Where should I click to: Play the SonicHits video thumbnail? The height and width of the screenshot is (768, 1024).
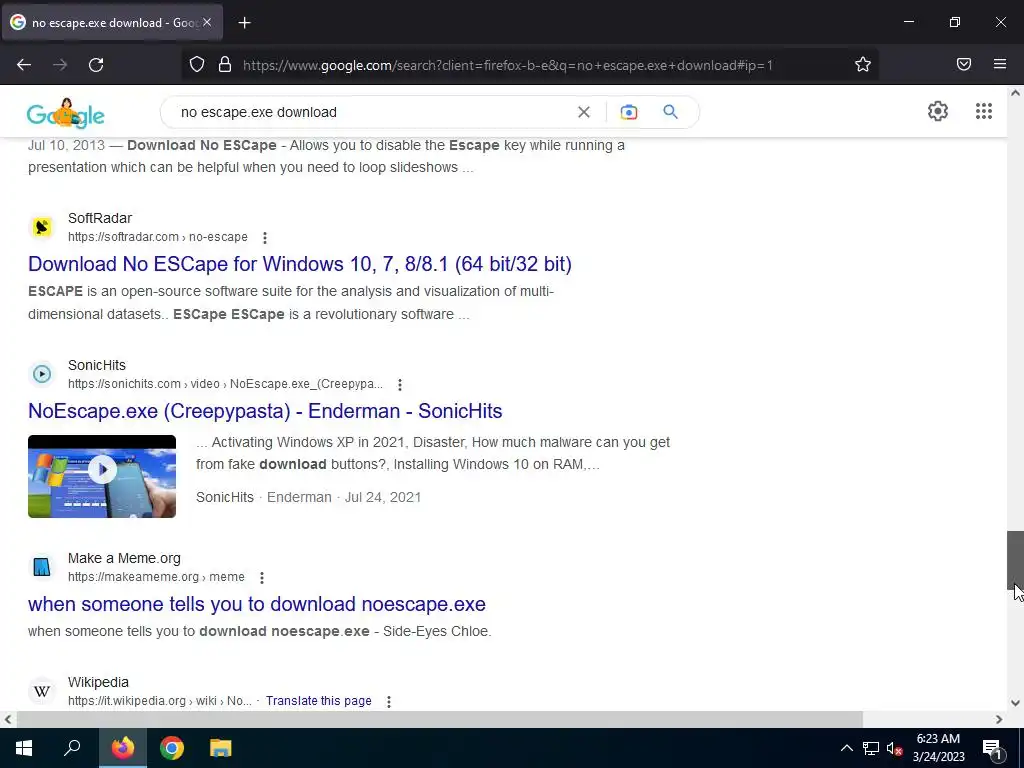pos(102,476)
